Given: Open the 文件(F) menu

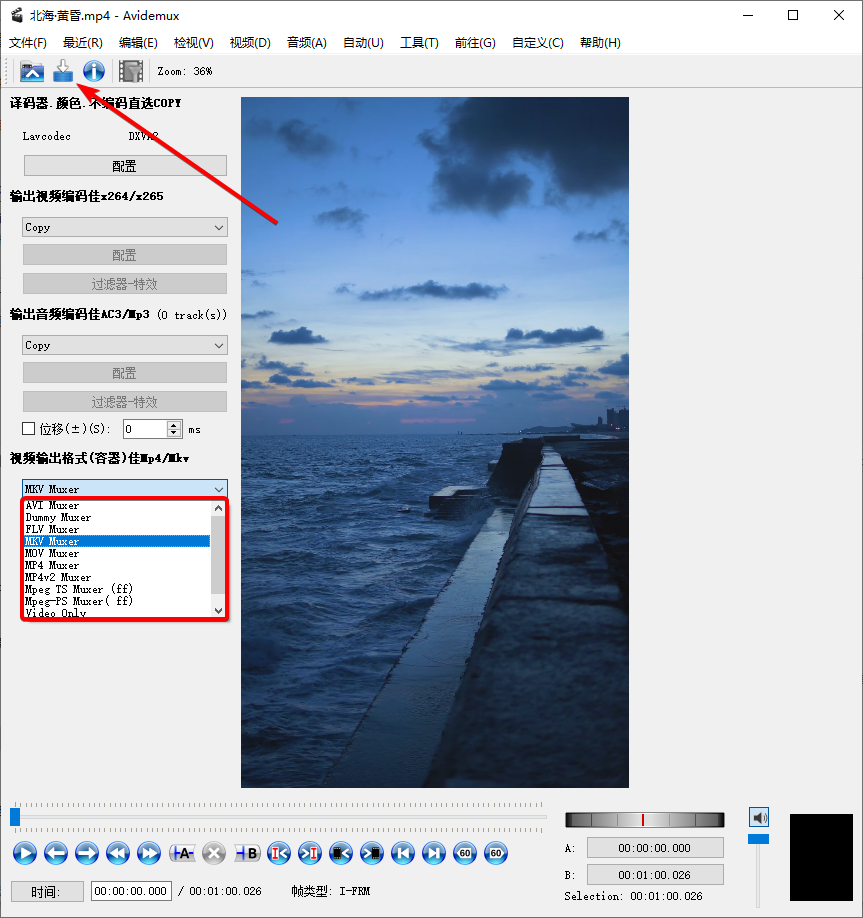Looking at the screenshot, I should (x=28, y=43).
